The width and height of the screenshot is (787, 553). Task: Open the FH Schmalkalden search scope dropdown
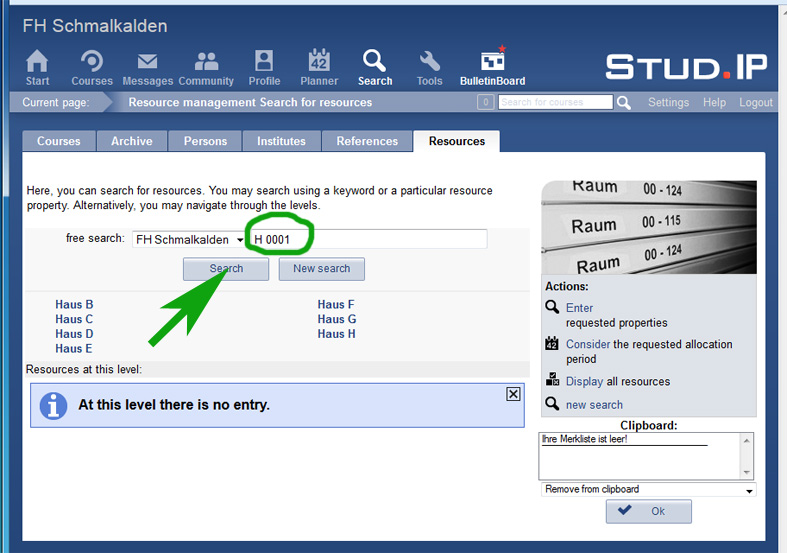click(x=189, y=239)
